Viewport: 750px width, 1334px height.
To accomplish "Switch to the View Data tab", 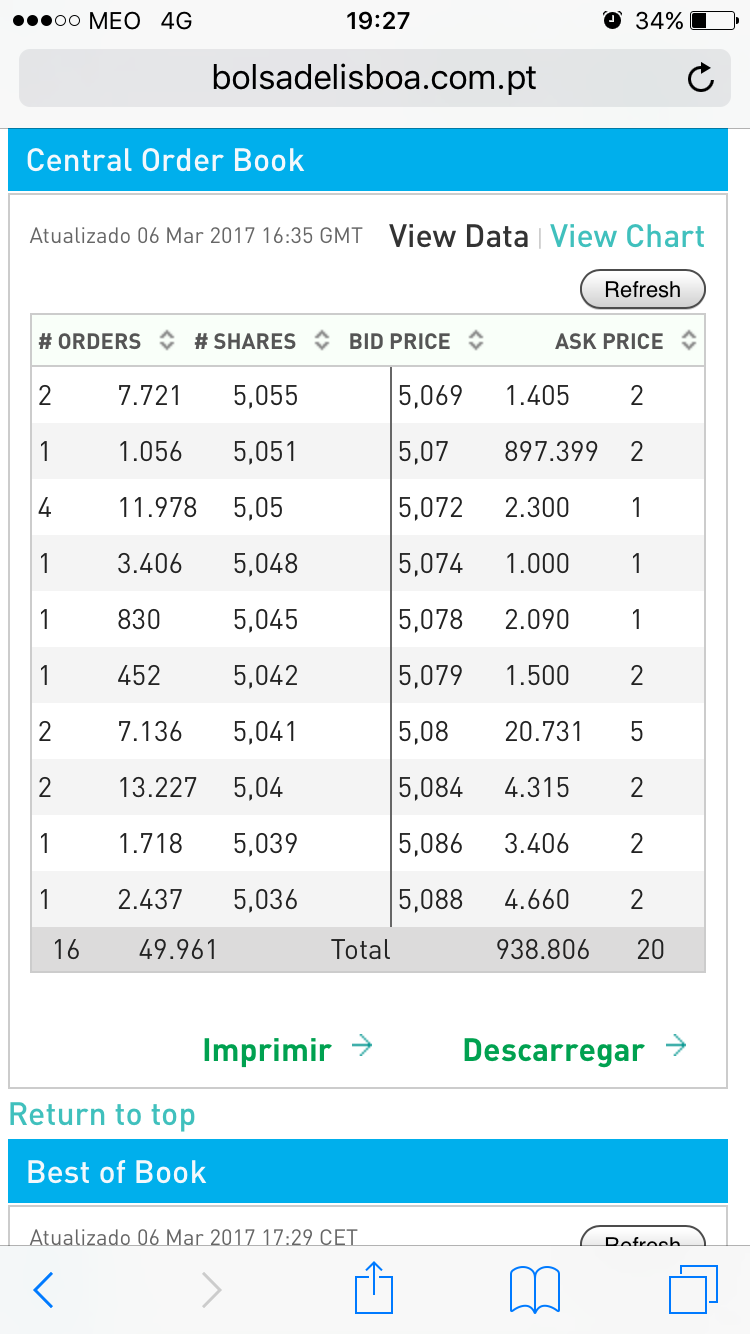I will tap(458, 237).
